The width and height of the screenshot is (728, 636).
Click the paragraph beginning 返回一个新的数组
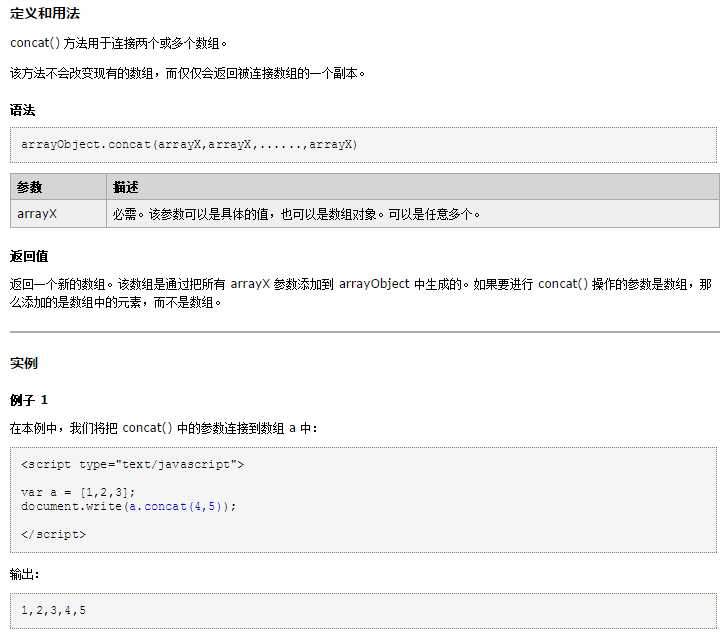pyautogui.click(x=361, y=293)
